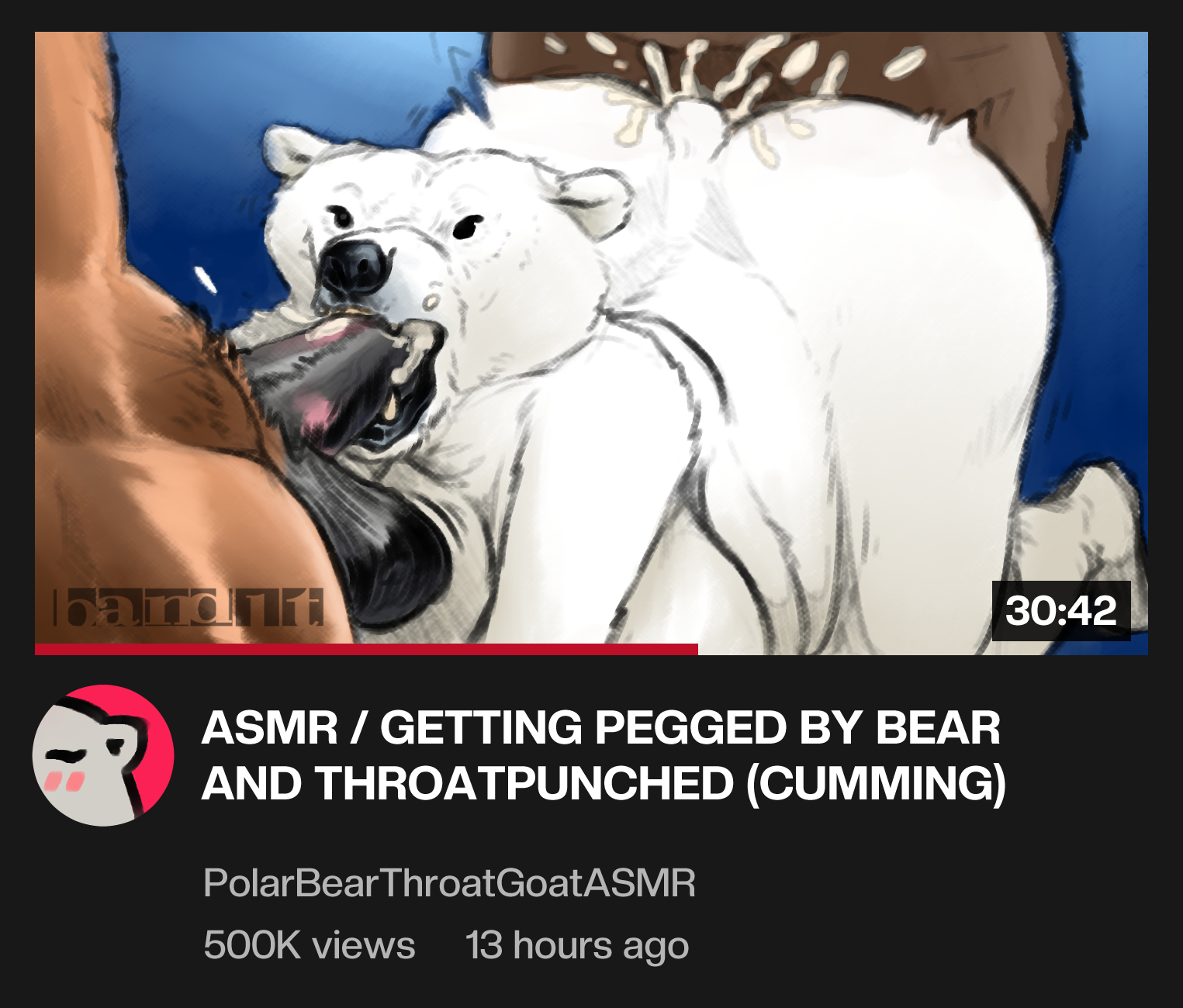Screen dimensions: 1183x1008
Task: Click the 30:42 duration badge
Action: (1061, 611)
